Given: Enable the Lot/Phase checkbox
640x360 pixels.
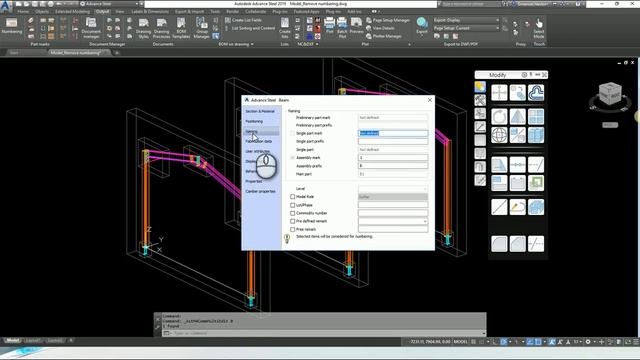Looking at the screenshot, I should (292, 205).
